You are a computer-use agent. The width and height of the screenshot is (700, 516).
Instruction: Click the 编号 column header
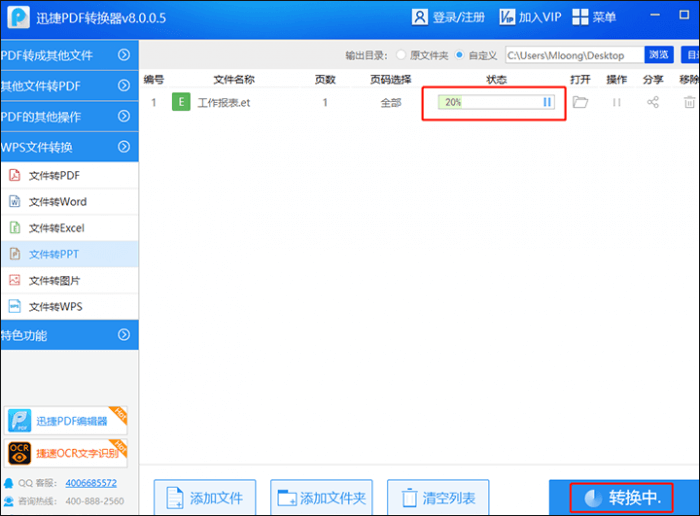pos(154,79)
